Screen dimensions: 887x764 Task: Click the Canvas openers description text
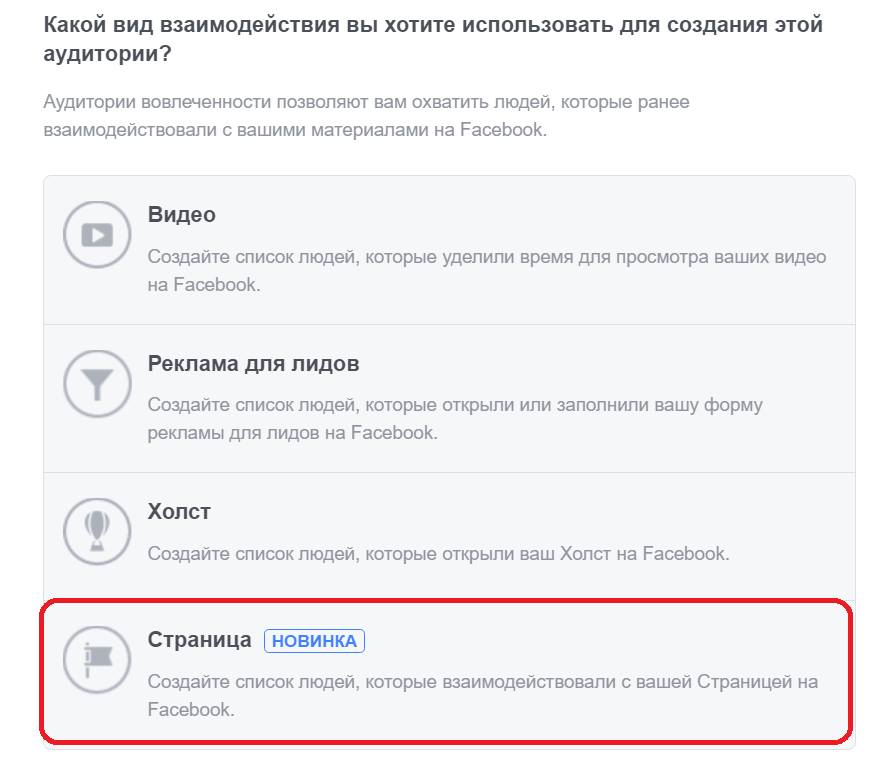[438, 553]
